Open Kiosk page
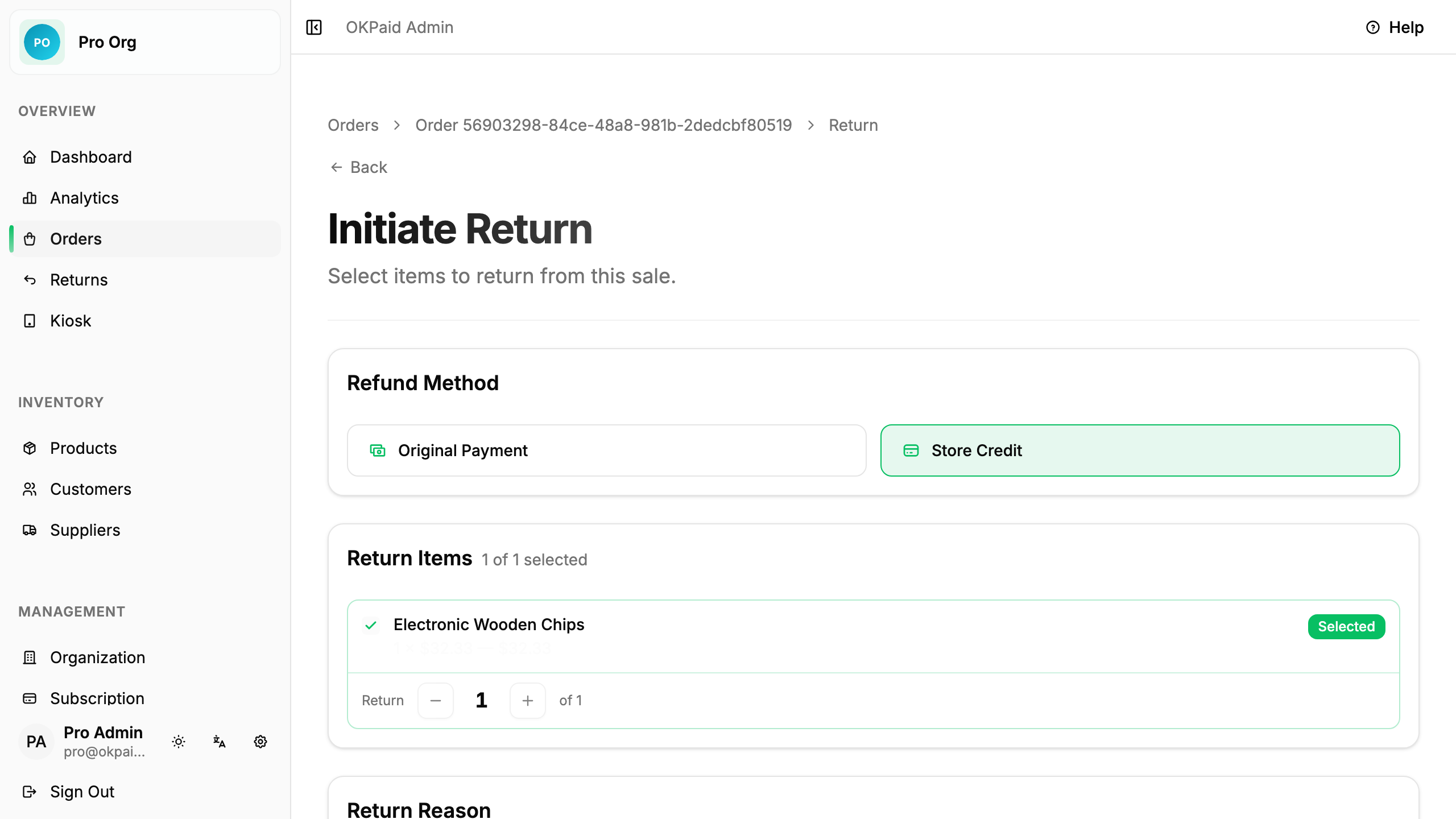Viewport: 1456px width, 819px height. pos(145,321)
